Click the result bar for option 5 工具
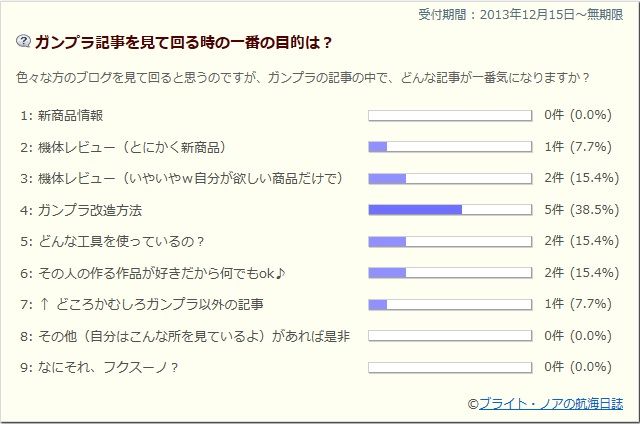This screenshot has height=424, width=640. 450,241
